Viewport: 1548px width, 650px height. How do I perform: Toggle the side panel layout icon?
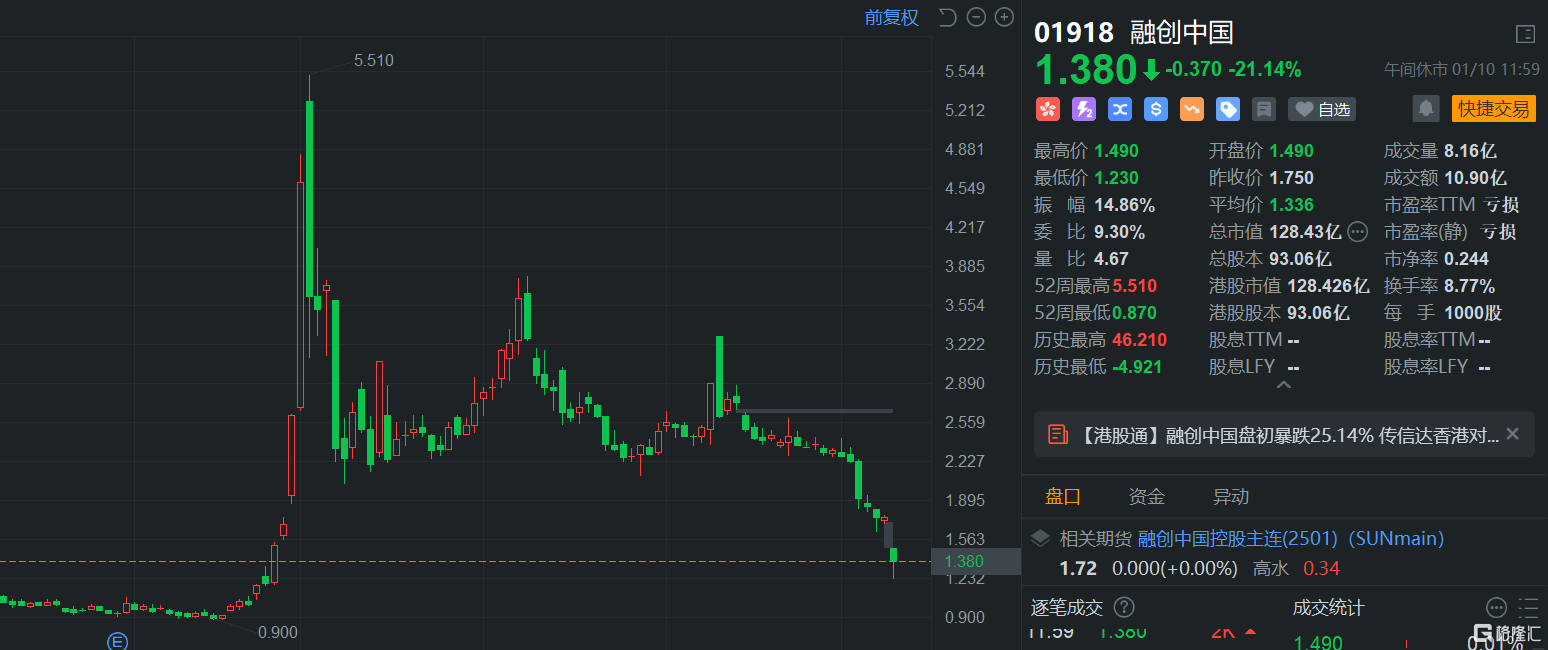pos(1525,34)
